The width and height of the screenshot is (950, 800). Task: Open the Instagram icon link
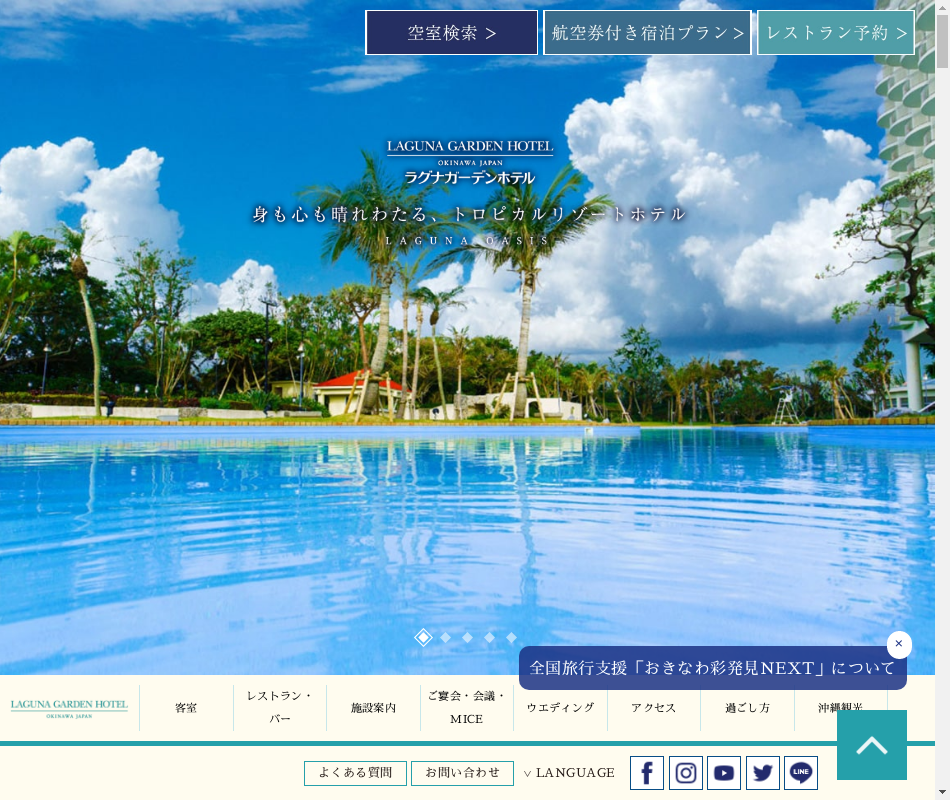[x=686, y=773]
